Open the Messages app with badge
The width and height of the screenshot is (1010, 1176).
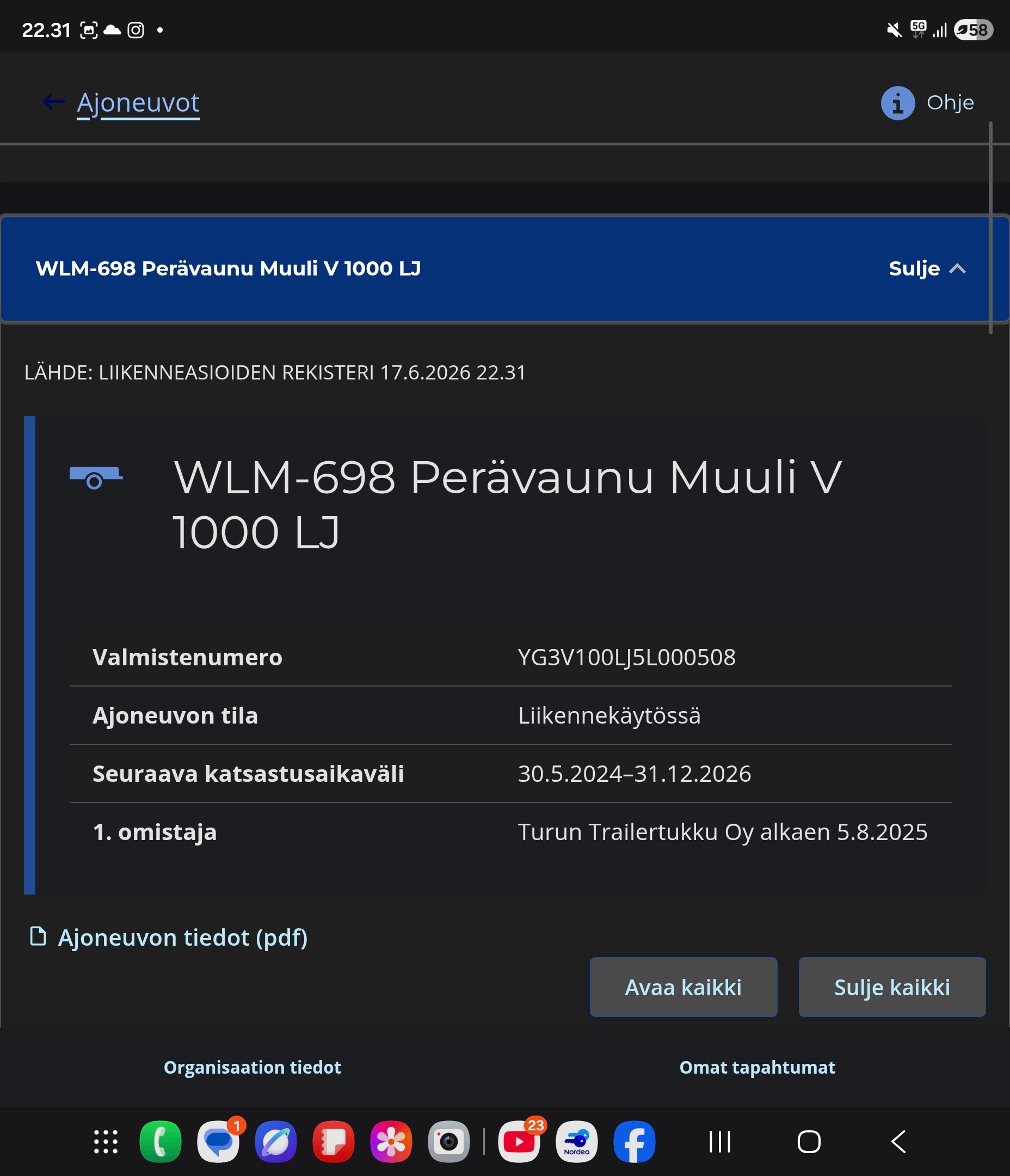coord(218,1141)
